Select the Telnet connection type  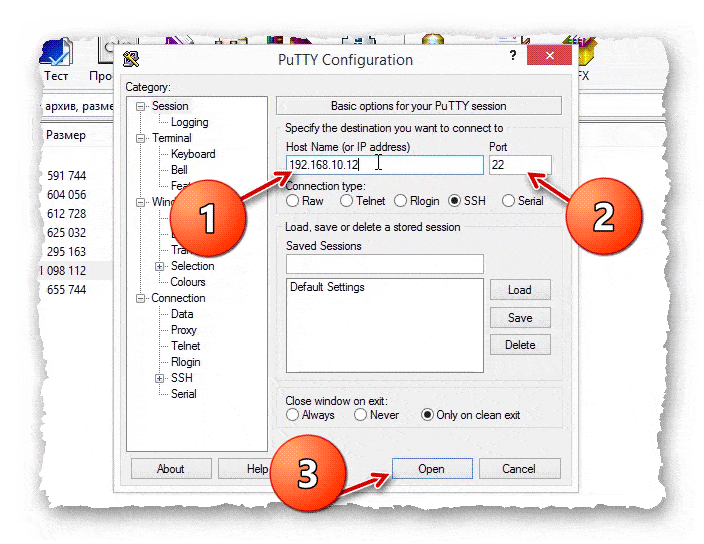coord(346,201)
